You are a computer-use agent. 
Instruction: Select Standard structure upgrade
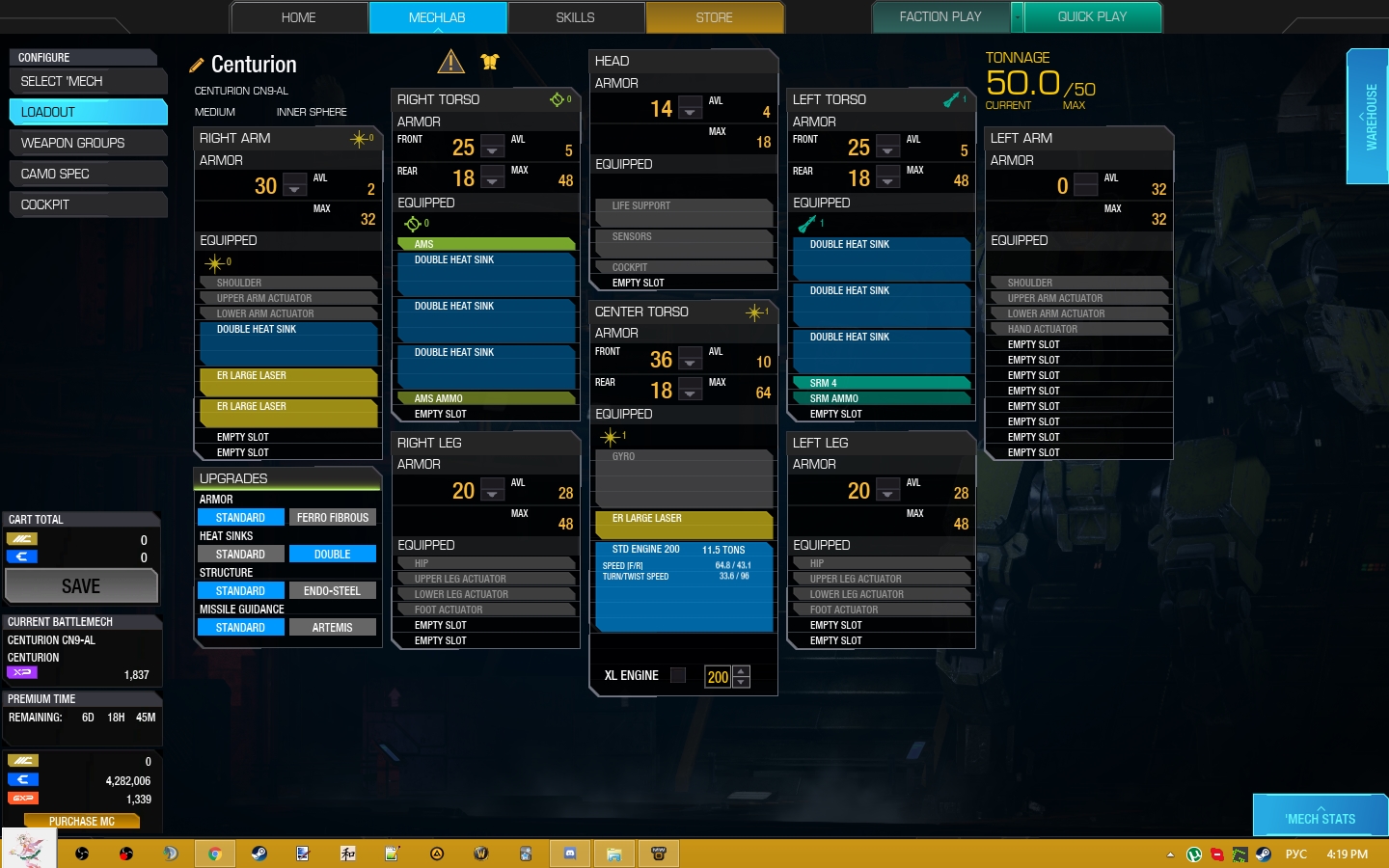pyautogui.click(x=240, y=591)
